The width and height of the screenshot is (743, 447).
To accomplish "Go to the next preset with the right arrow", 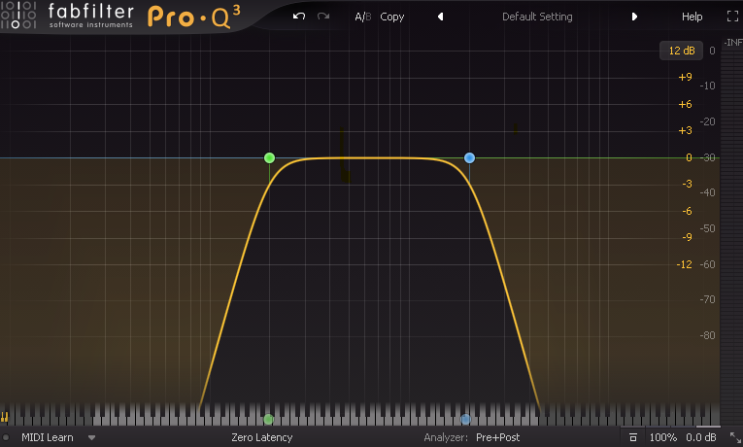I will tap(634, 17).
